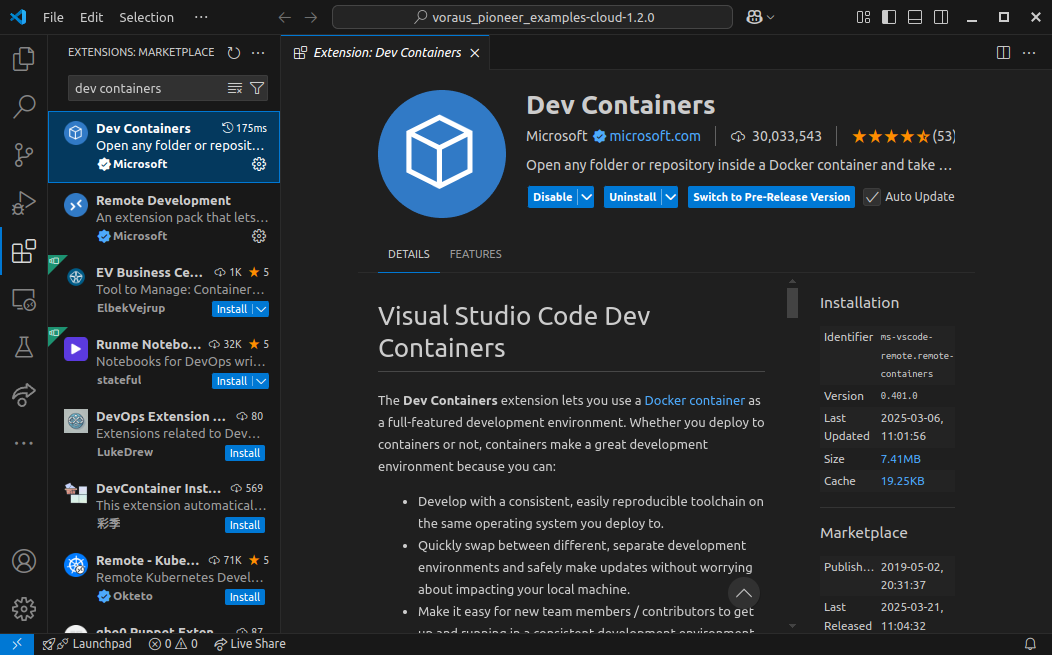Open install dropdown for EV Business Central

[261, 309]
